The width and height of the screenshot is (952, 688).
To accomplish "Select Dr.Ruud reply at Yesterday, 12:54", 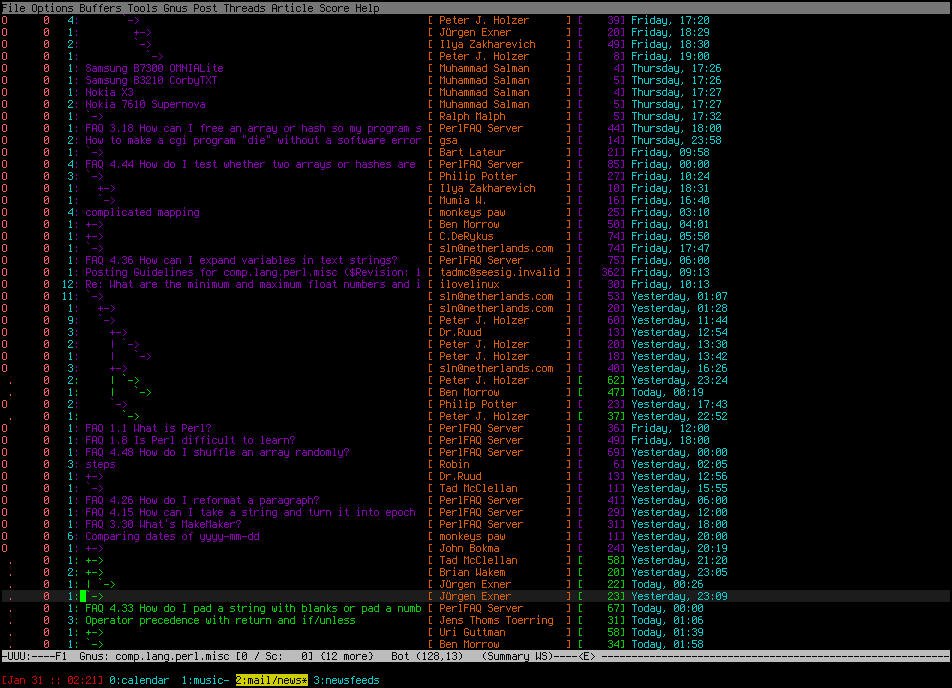I will tap(460, 332).
